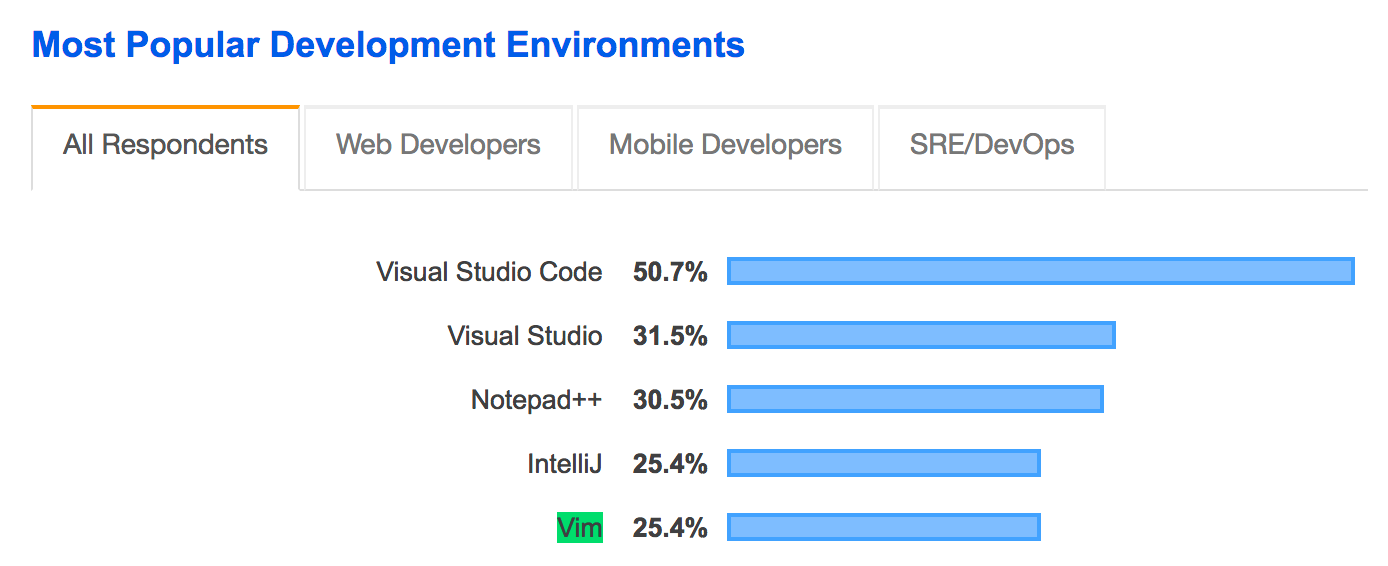
Task: Click the Visual Studio Code bar
Action: (1041, 271)
